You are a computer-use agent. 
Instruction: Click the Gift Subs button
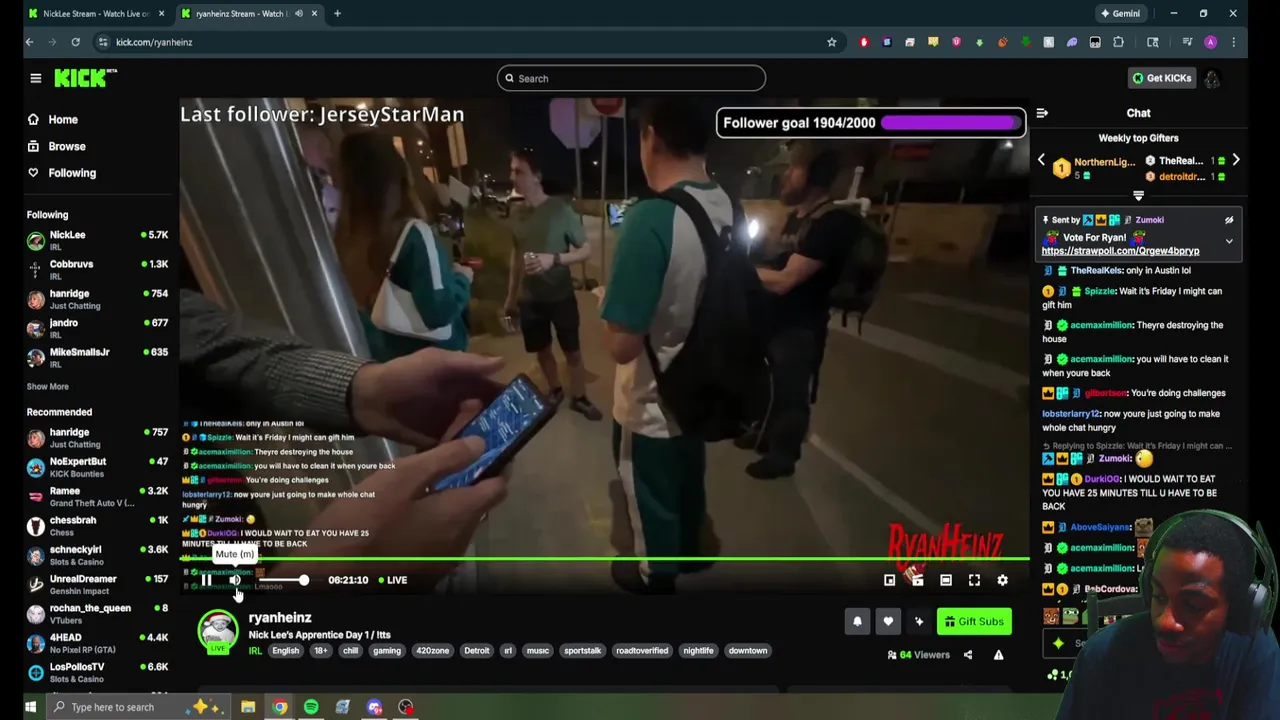(x=974, y=621)
